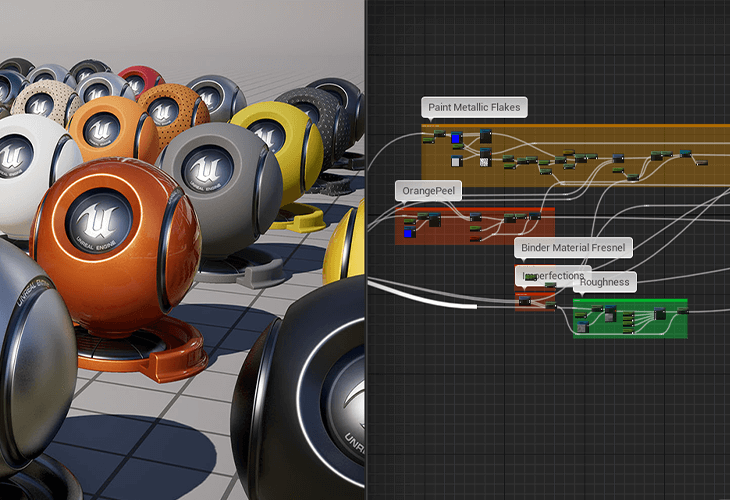The height and width of the screenshot is (500, 730).
Task: Select the bright blue node in OrangePeel group
Action: pyautogui.click(x=409, y=233)
